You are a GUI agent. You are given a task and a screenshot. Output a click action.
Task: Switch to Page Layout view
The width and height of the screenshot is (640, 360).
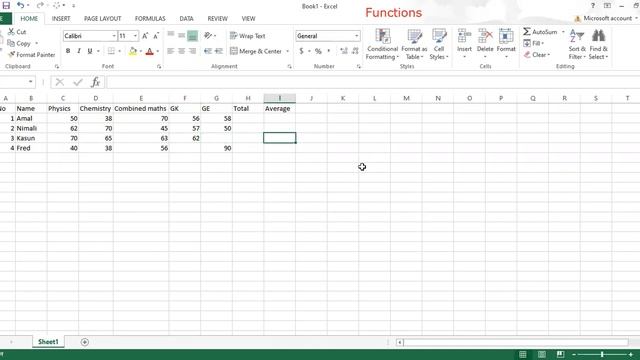tap(542, 354)
